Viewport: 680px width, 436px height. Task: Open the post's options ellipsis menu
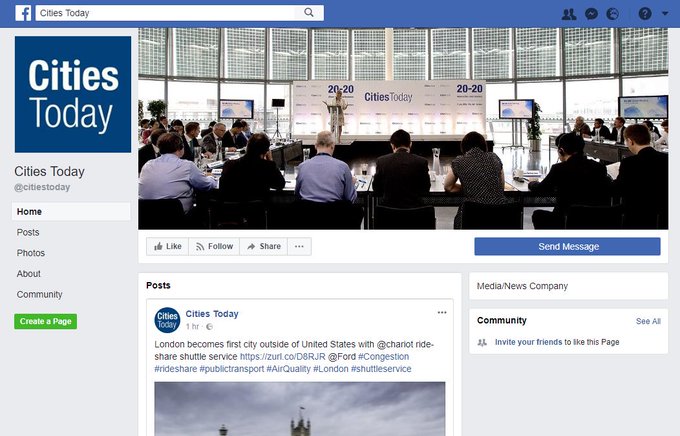(442, 312)
